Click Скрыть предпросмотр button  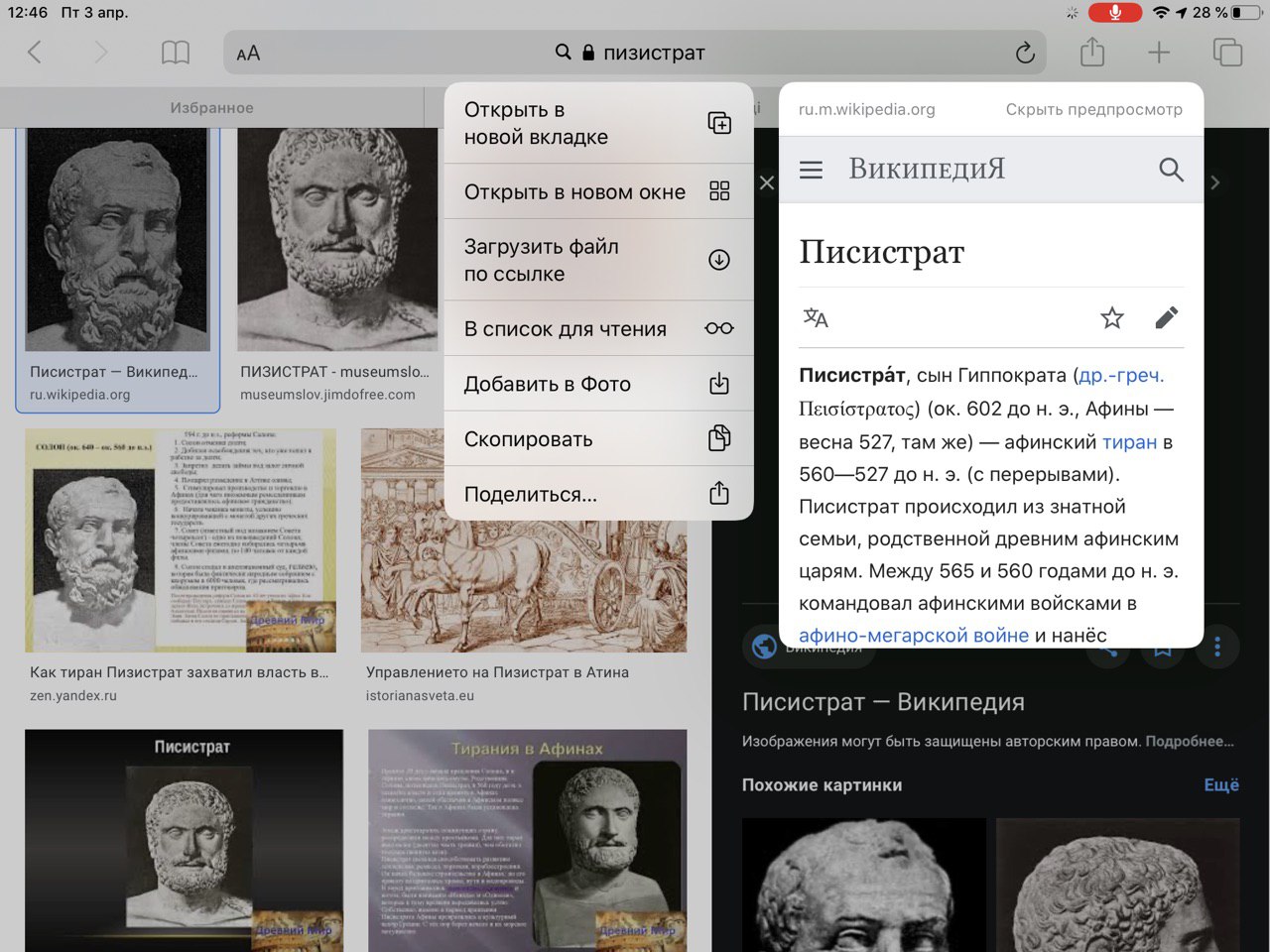click(1093, 109)
